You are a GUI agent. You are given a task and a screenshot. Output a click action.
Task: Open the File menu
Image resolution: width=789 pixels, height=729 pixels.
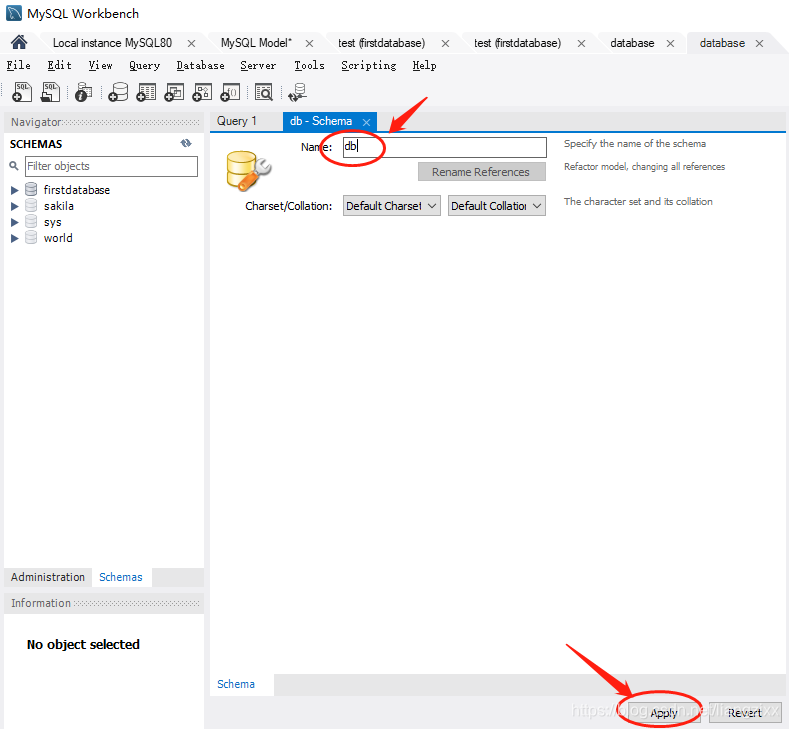click(19, 65)
